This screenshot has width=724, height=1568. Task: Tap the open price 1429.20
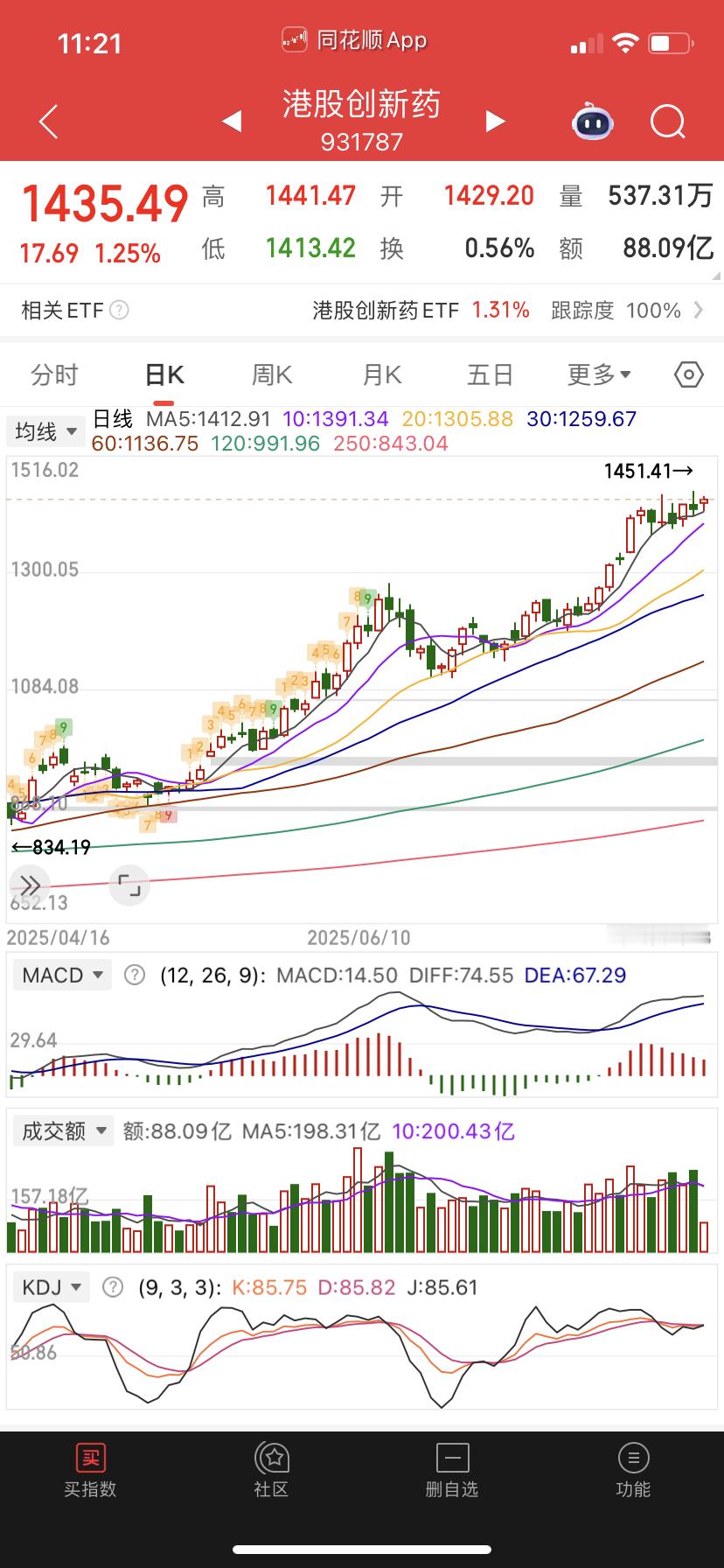click(x=489, y=195)
